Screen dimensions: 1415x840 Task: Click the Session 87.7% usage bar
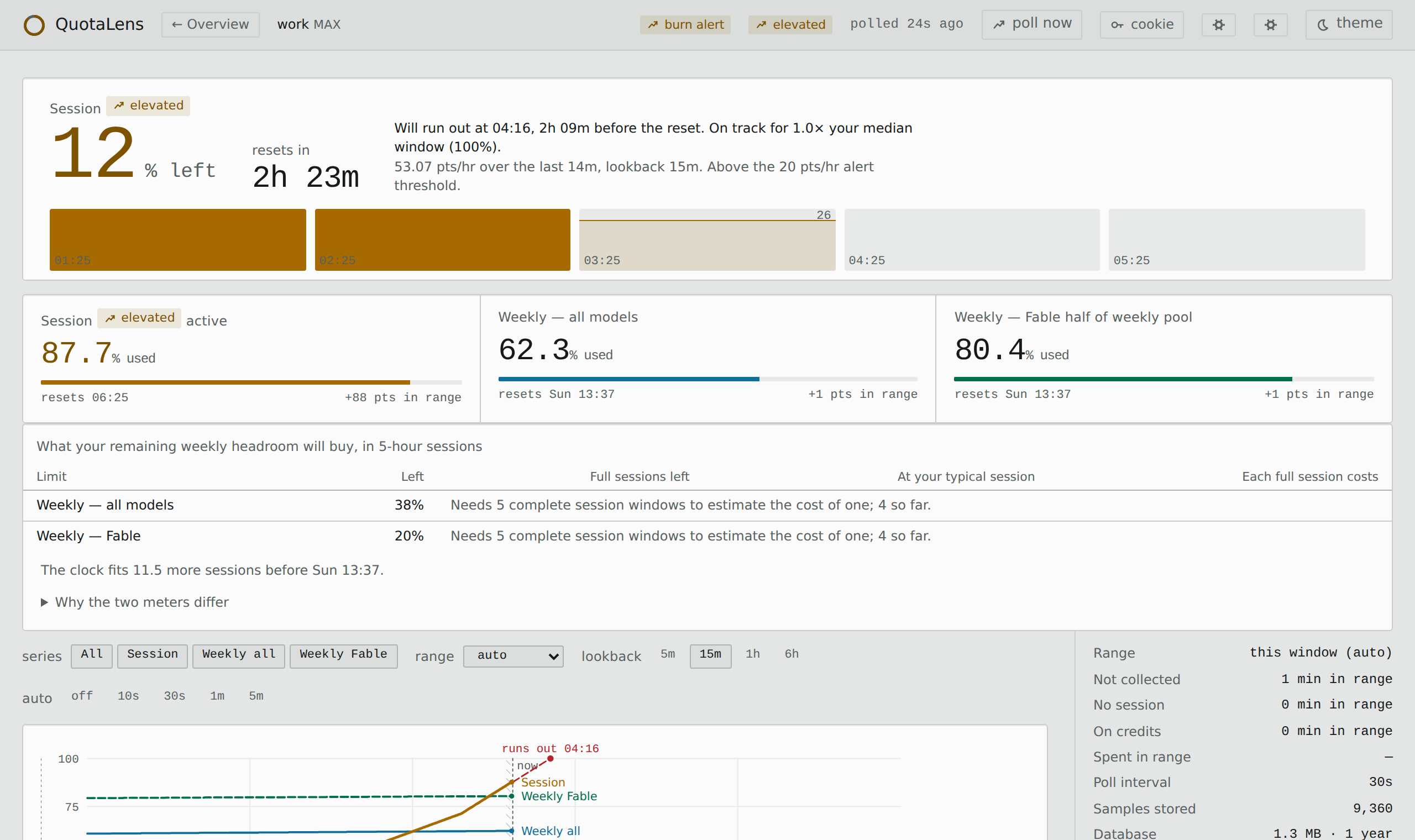251,382
